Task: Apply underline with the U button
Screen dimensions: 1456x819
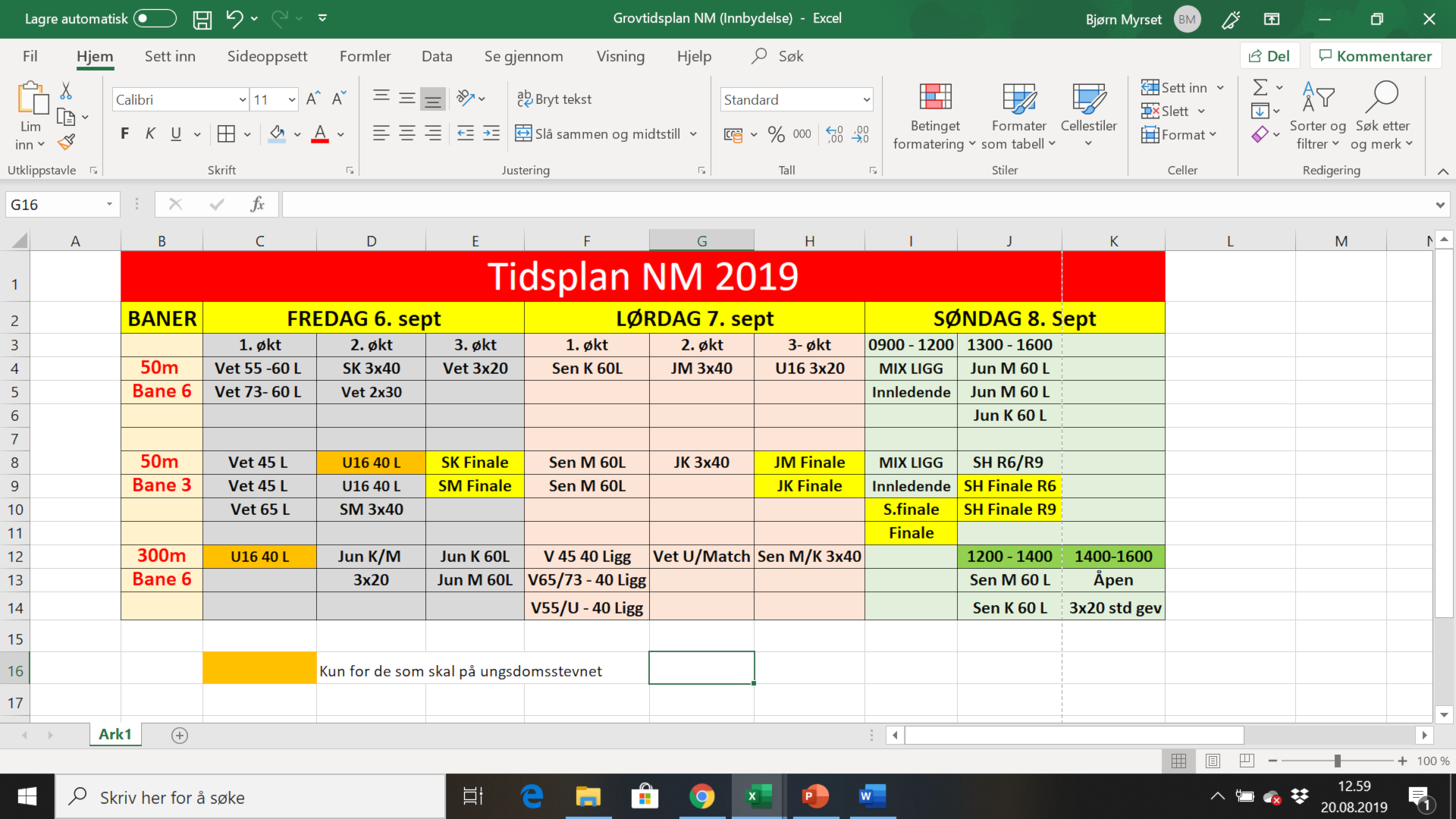Action: (x=176, y=134)
